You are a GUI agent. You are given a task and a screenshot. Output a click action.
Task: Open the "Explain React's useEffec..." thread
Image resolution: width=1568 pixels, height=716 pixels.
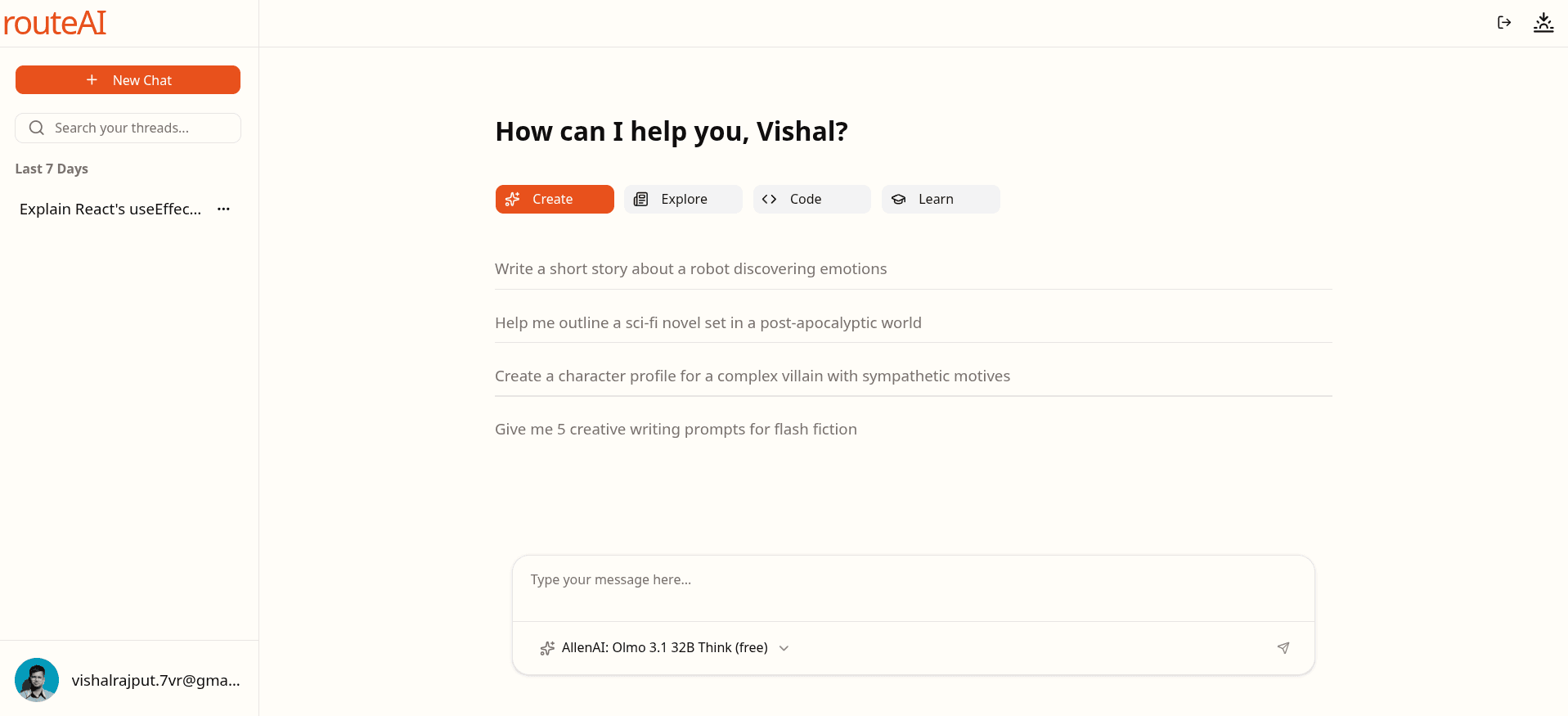pyautogui.click(x=110, y=209)
